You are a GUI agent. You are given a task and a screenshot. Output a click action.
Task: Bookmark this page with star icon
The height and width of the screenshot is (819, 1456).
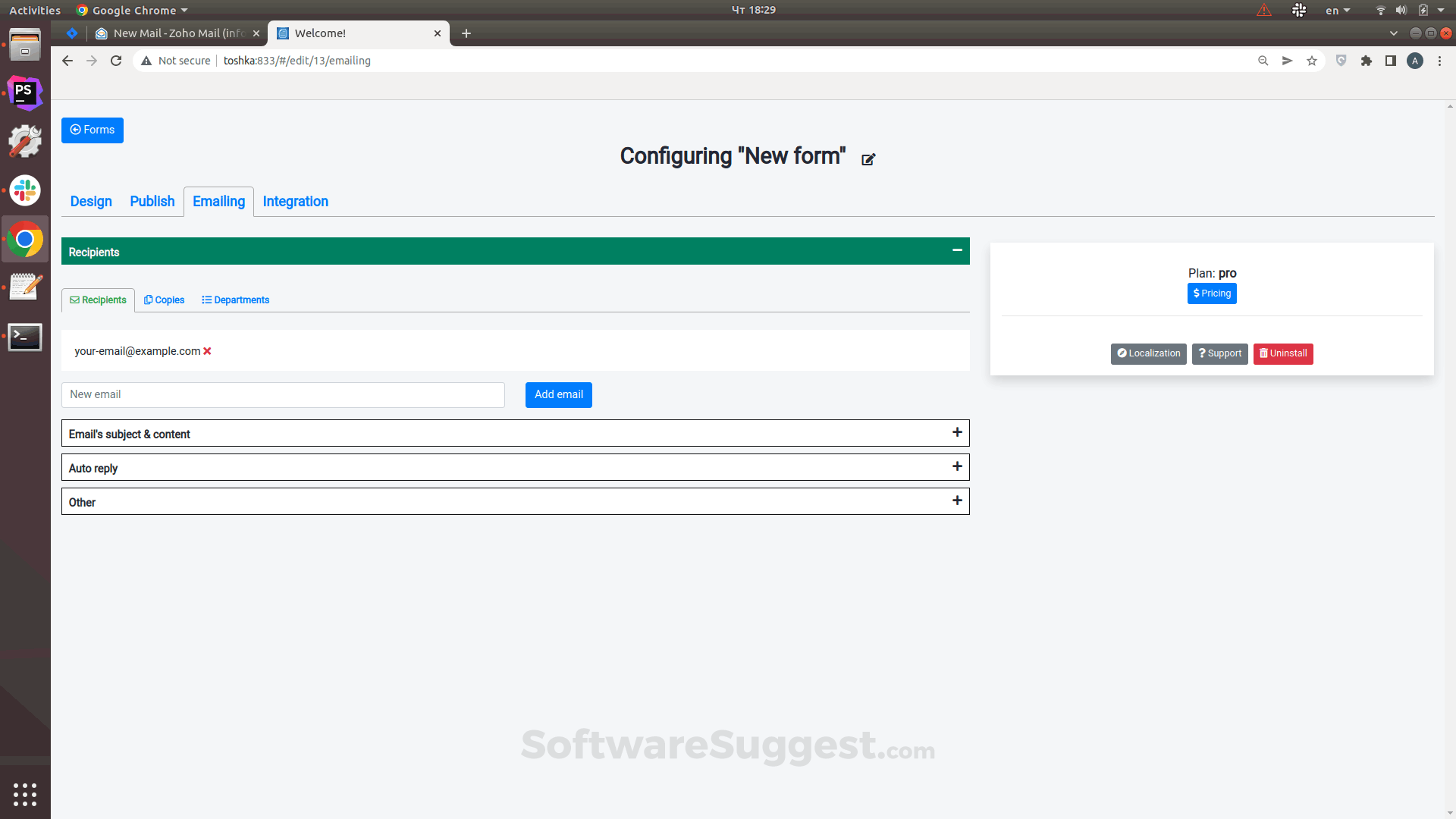pyautogui.click(x=1311, y=61)
